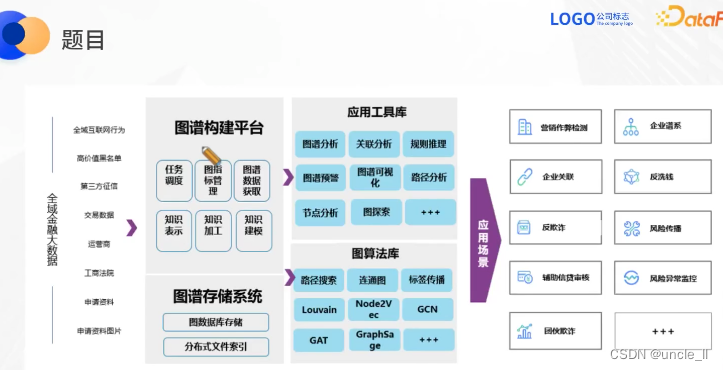
Task: Click the 申请资料图片 data source text
Action: point(99,331)
